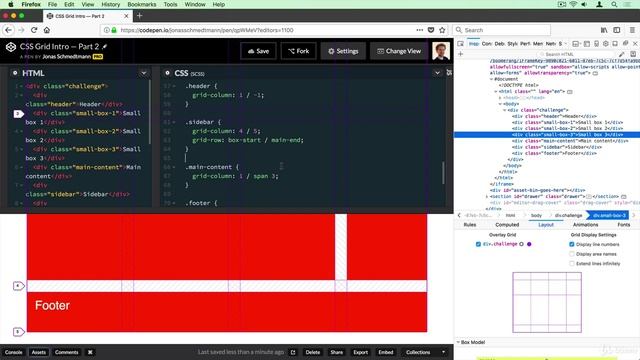Uncheck Display line numbers

pos(571,244)
